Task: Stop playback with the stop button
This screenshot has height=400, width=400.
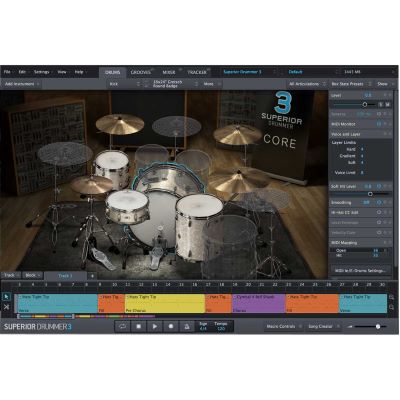Action: click(139, 327)
